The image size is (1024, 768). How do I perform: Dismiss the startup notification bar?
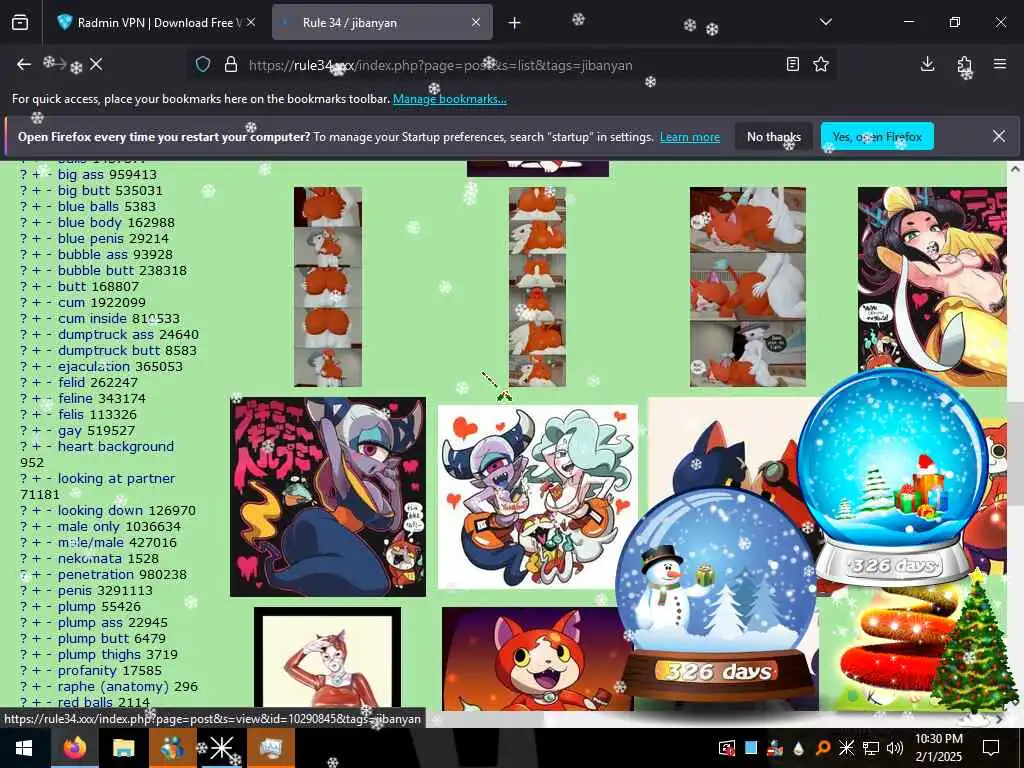click(x=999, y=136)
